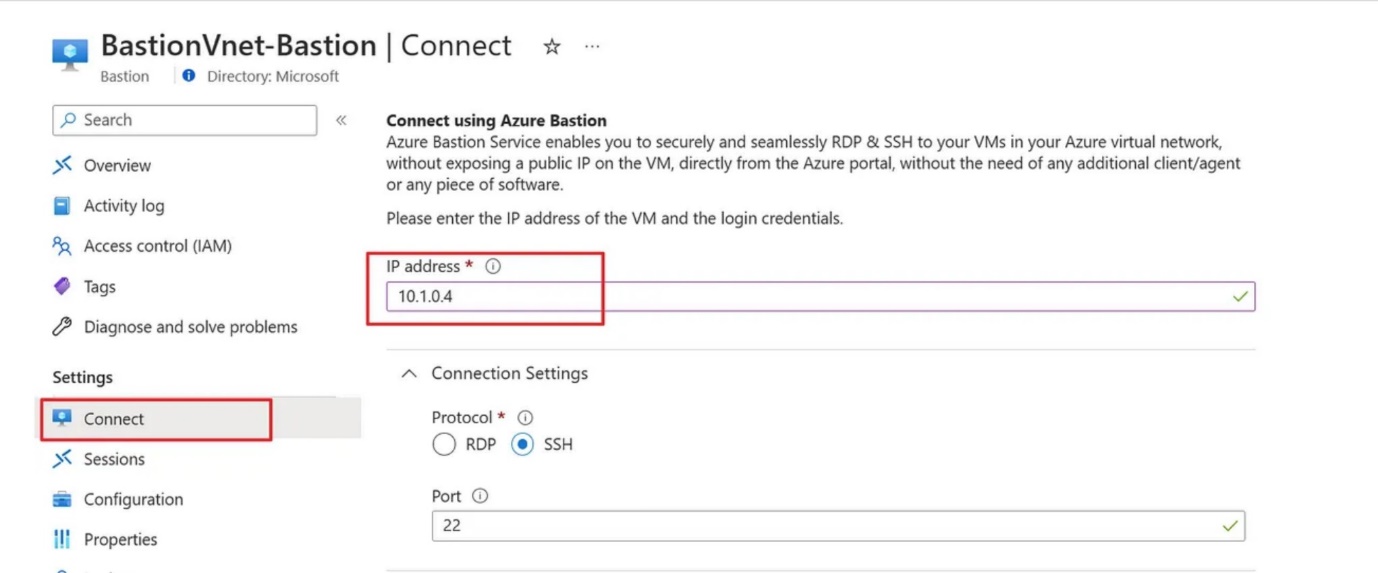Image resolution: width=1378 pixels, height=573 pixels.
Task: Collapse the Connection Settings section
Action: [x=408, y=374]
